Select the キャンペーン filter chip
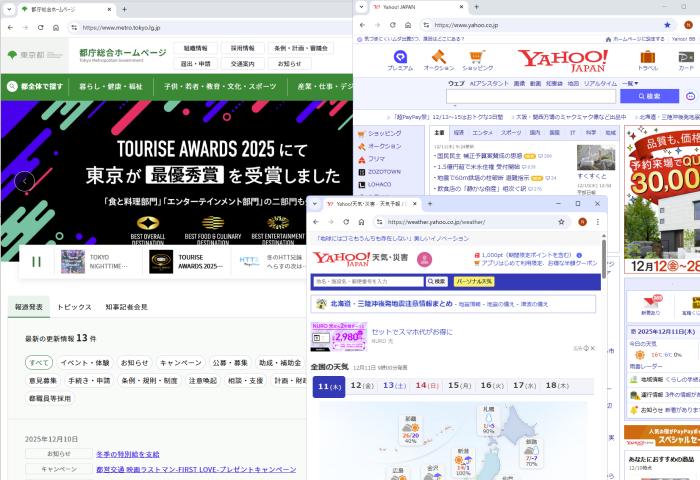The width and height of the screenshot is (700, 480). [x=180, y=363]
